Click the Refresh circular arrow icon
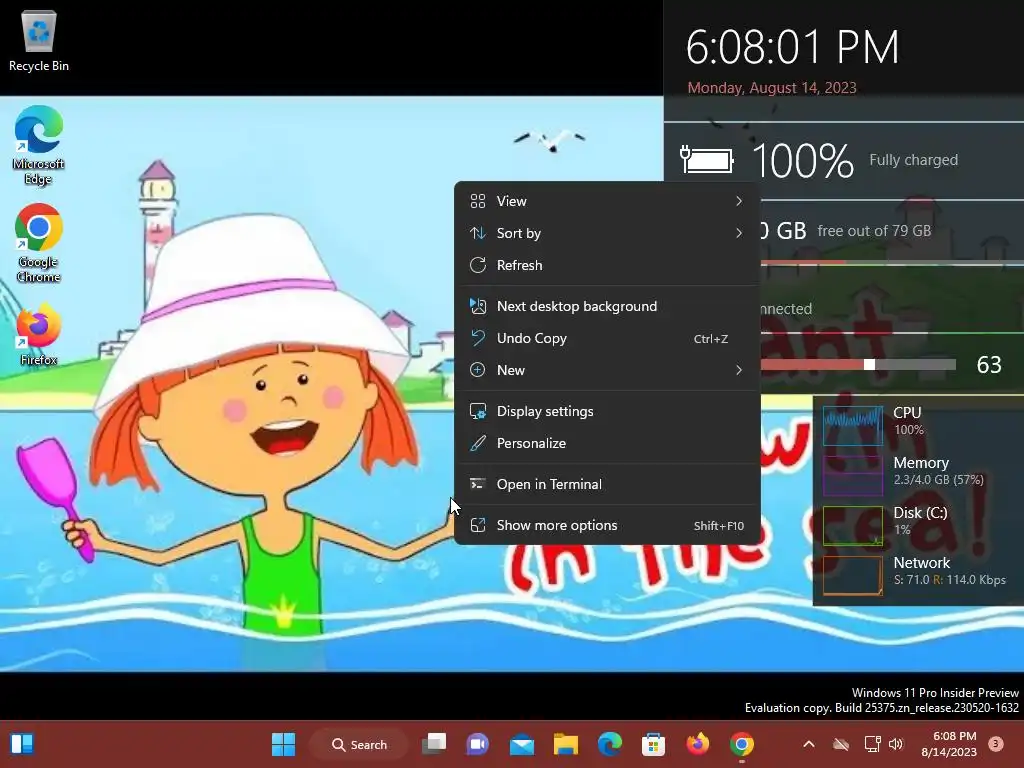This screenshot has height=768, width=1024. pyautogui.click(x=478, y=265)
